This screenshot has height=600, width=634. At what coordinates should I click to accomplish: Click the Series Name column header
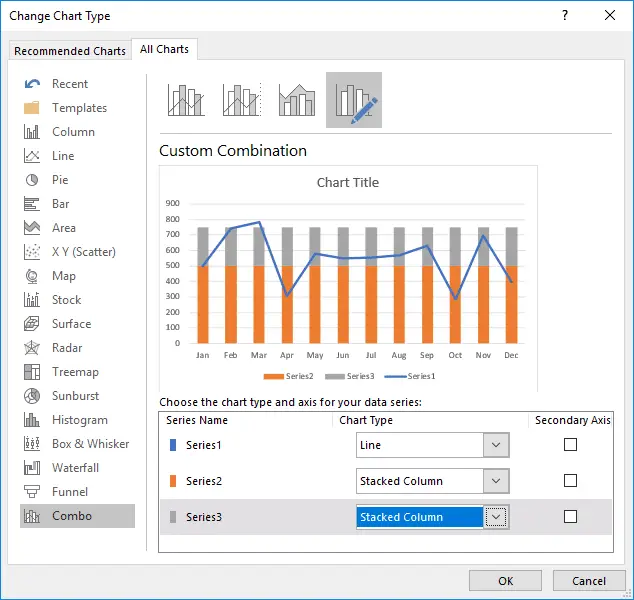click(197, 420)
